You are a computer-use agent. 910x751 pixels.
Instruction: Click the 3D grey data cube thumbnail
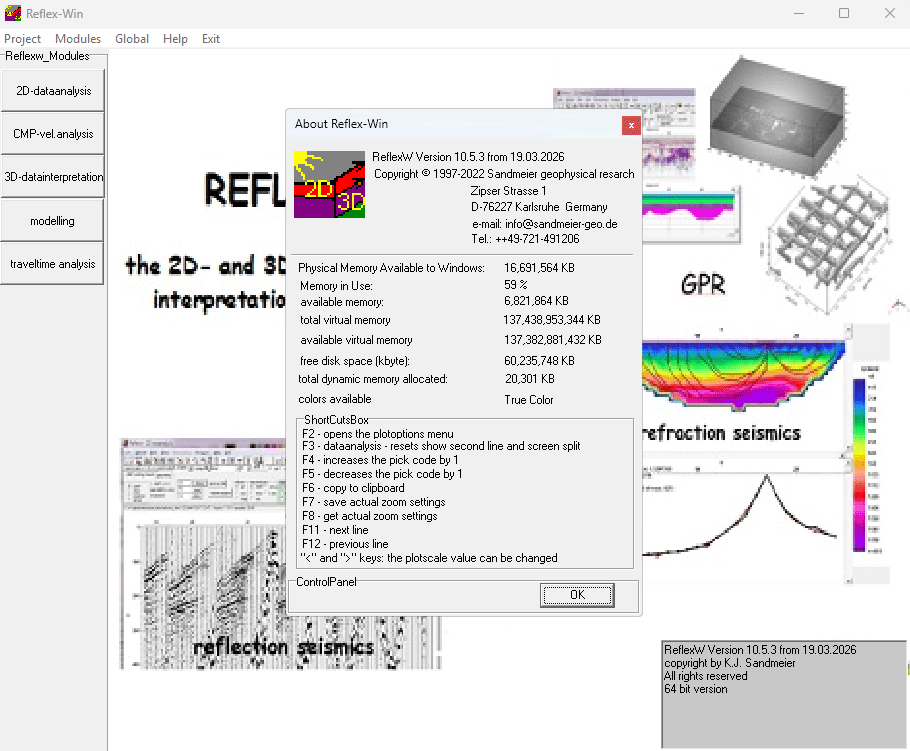pyautogui.click(x=777, y=116)
